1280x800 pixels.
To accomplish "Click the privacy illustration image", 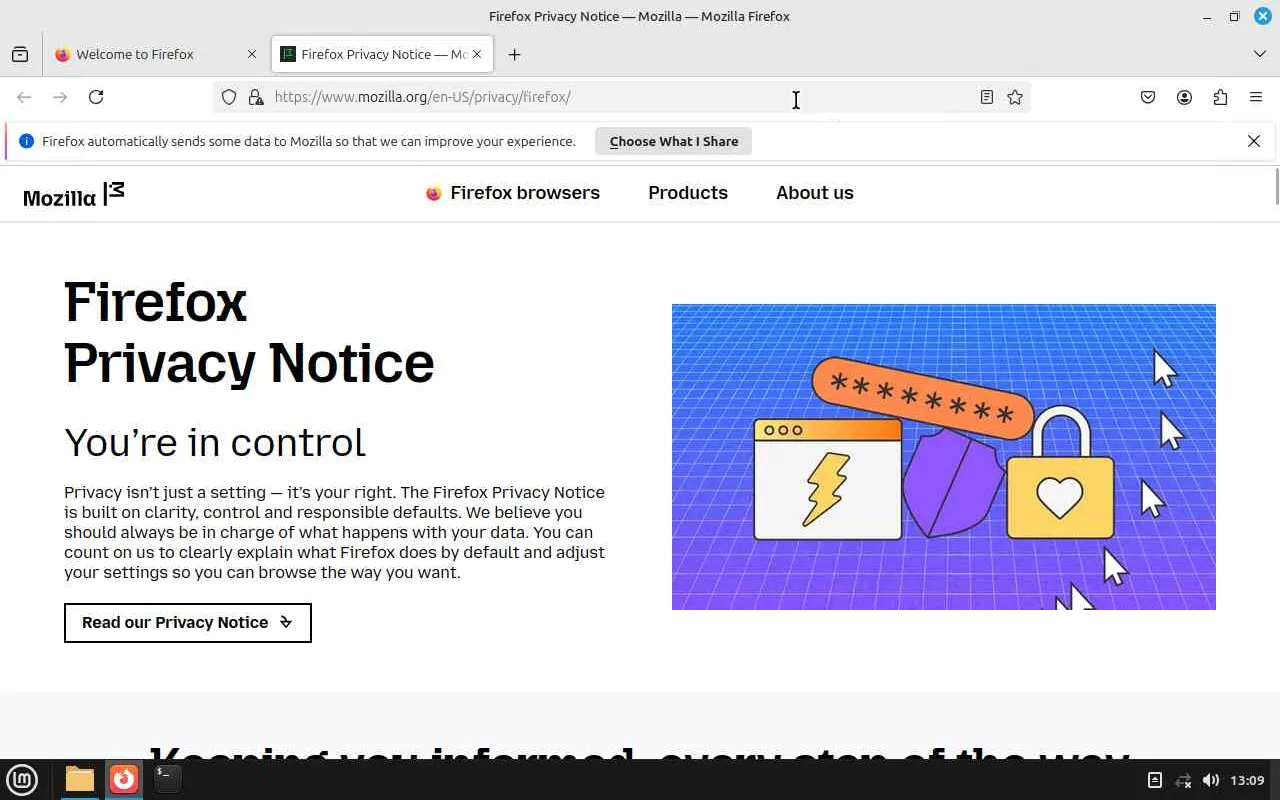I will [x=944, y=457].
